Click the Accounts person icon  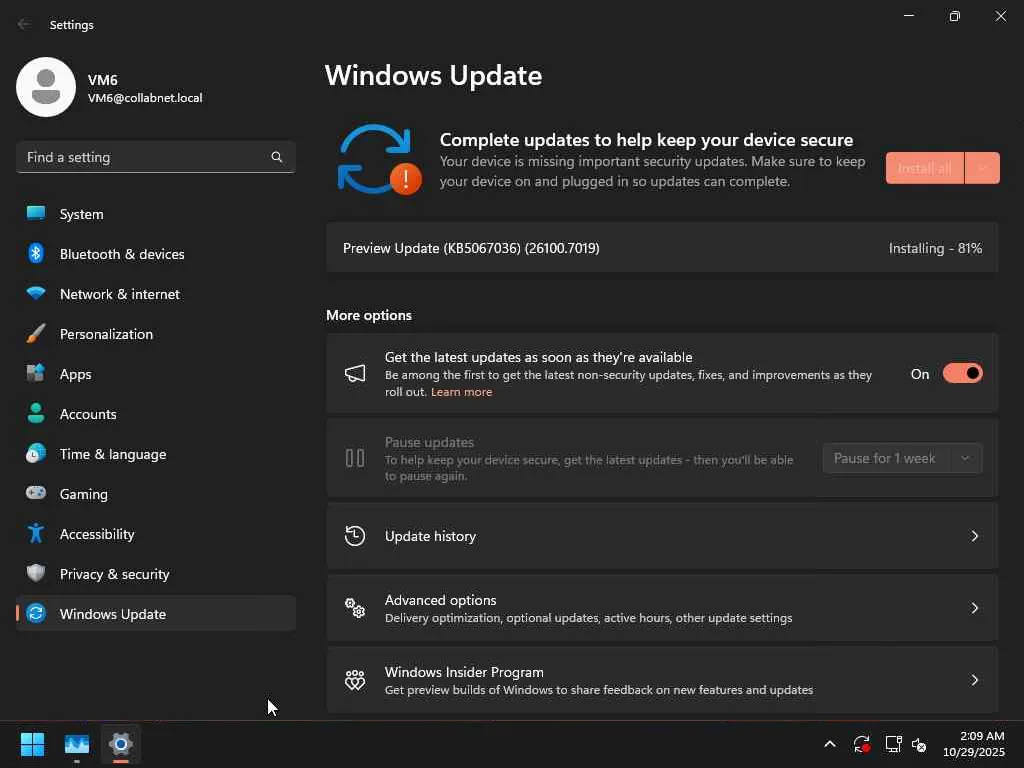coord(36,413)
